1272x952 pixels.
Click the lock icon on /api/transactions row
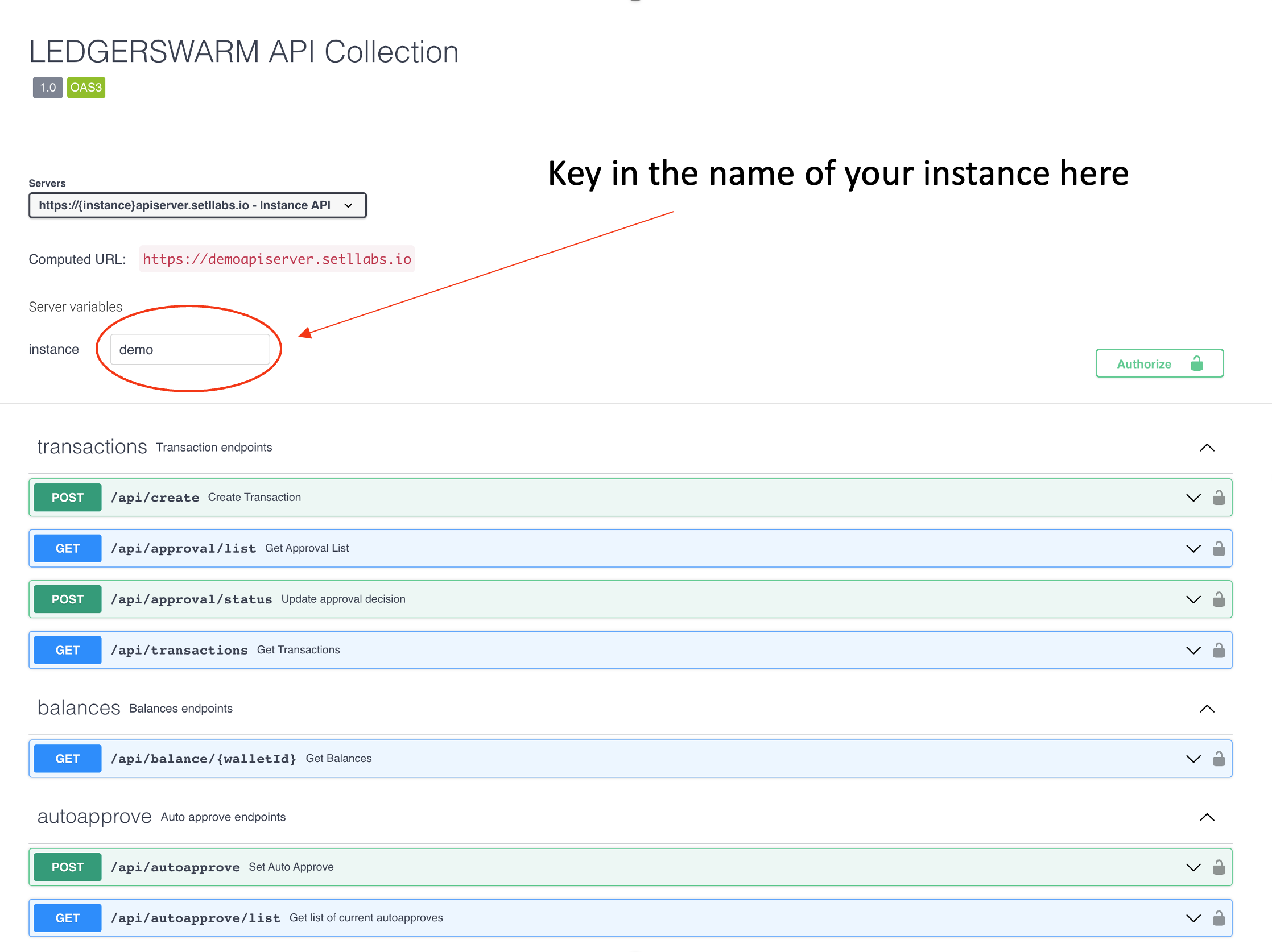pyautogui.click(x=1218, y=649)
